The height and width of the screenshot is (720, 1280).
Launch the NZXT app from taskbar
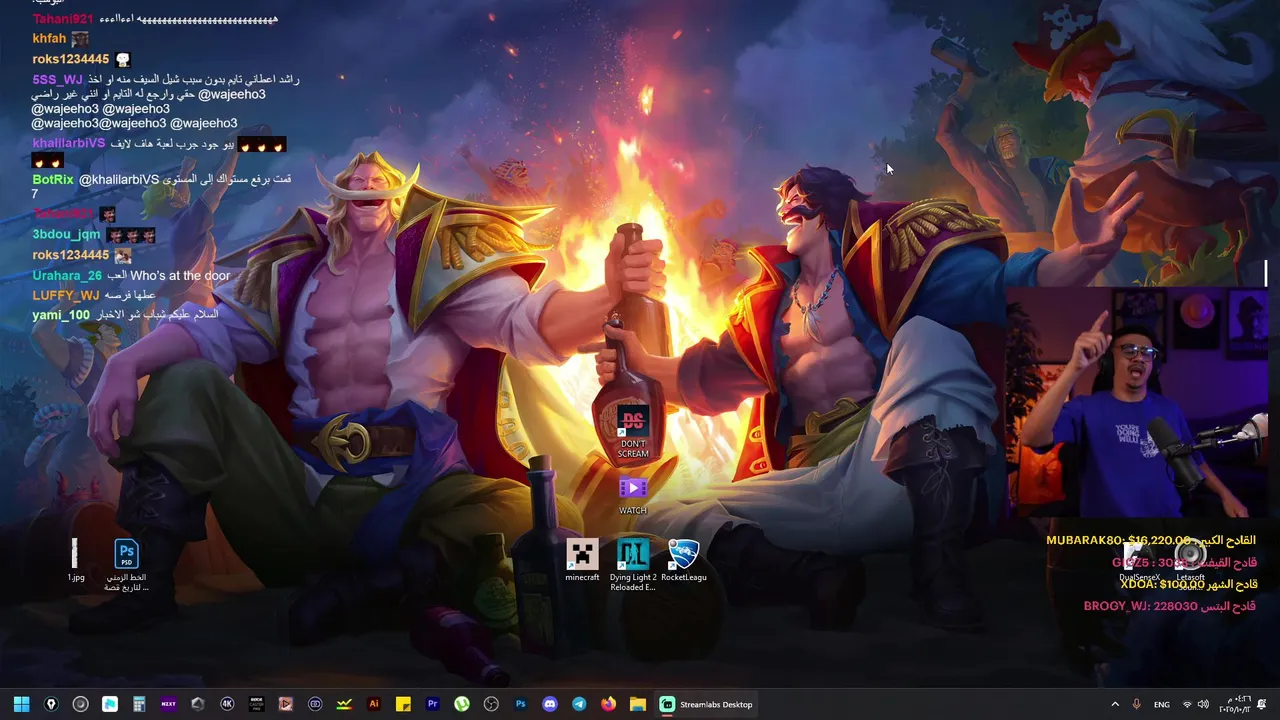168,704
